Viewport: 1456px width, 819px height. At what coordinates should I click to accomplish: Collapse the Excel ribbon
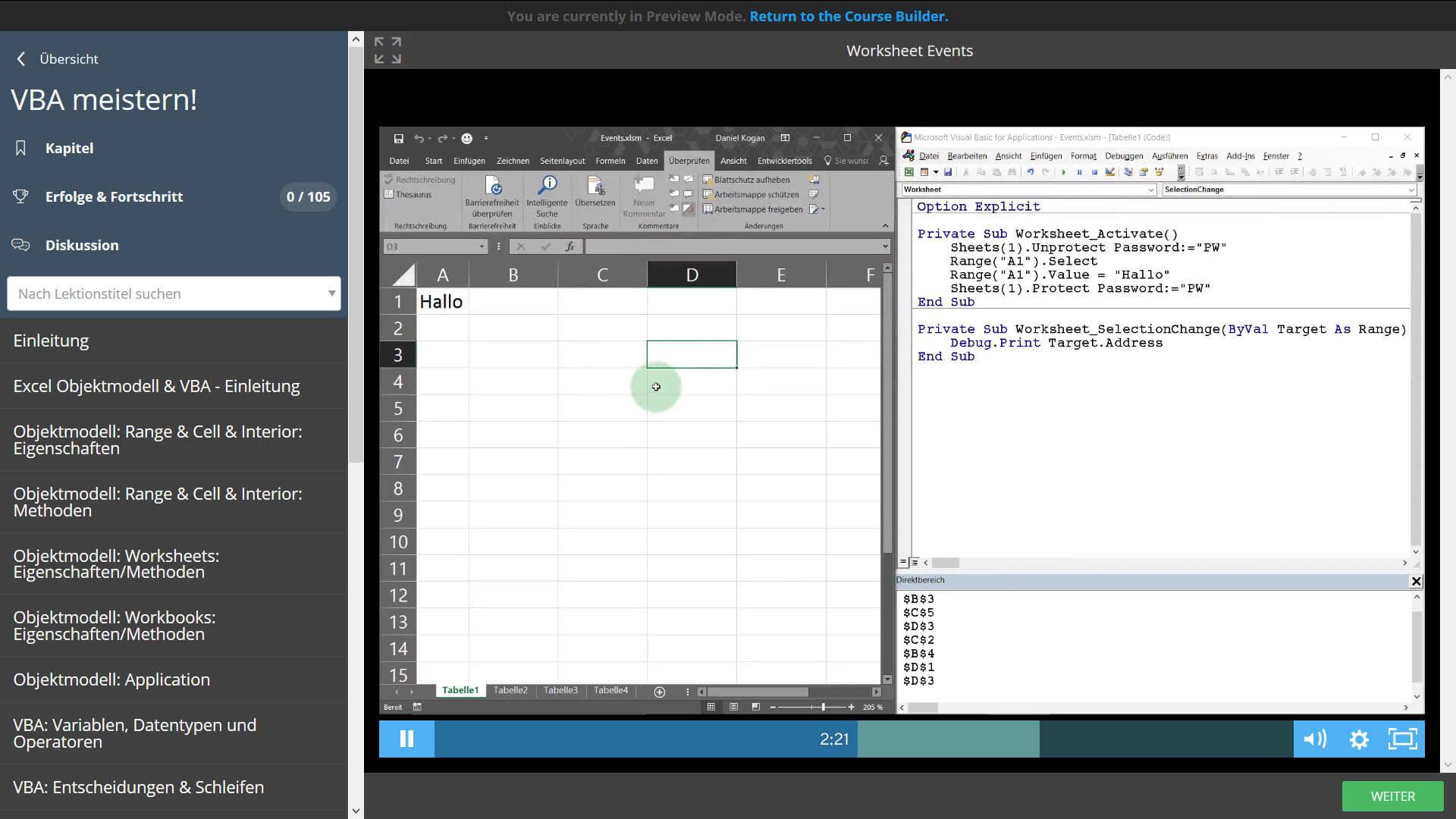click(885, 226)
